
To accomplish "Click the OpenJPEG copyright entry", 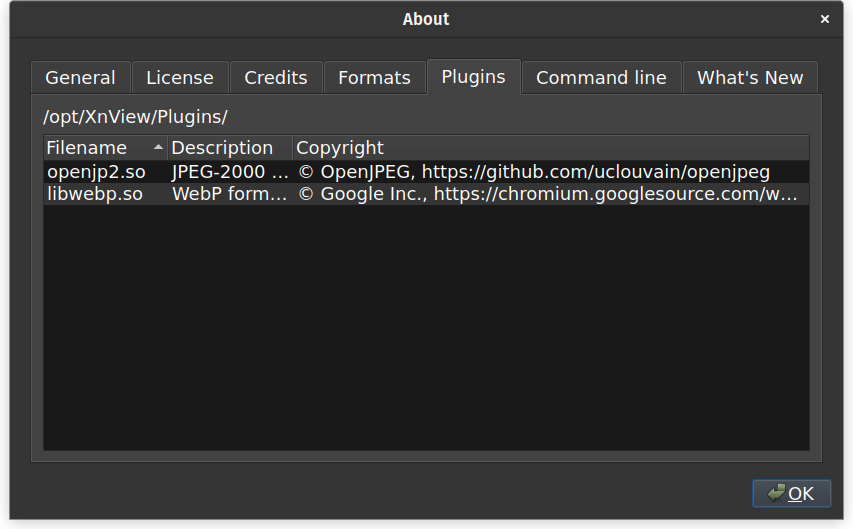I will (534, 172).
